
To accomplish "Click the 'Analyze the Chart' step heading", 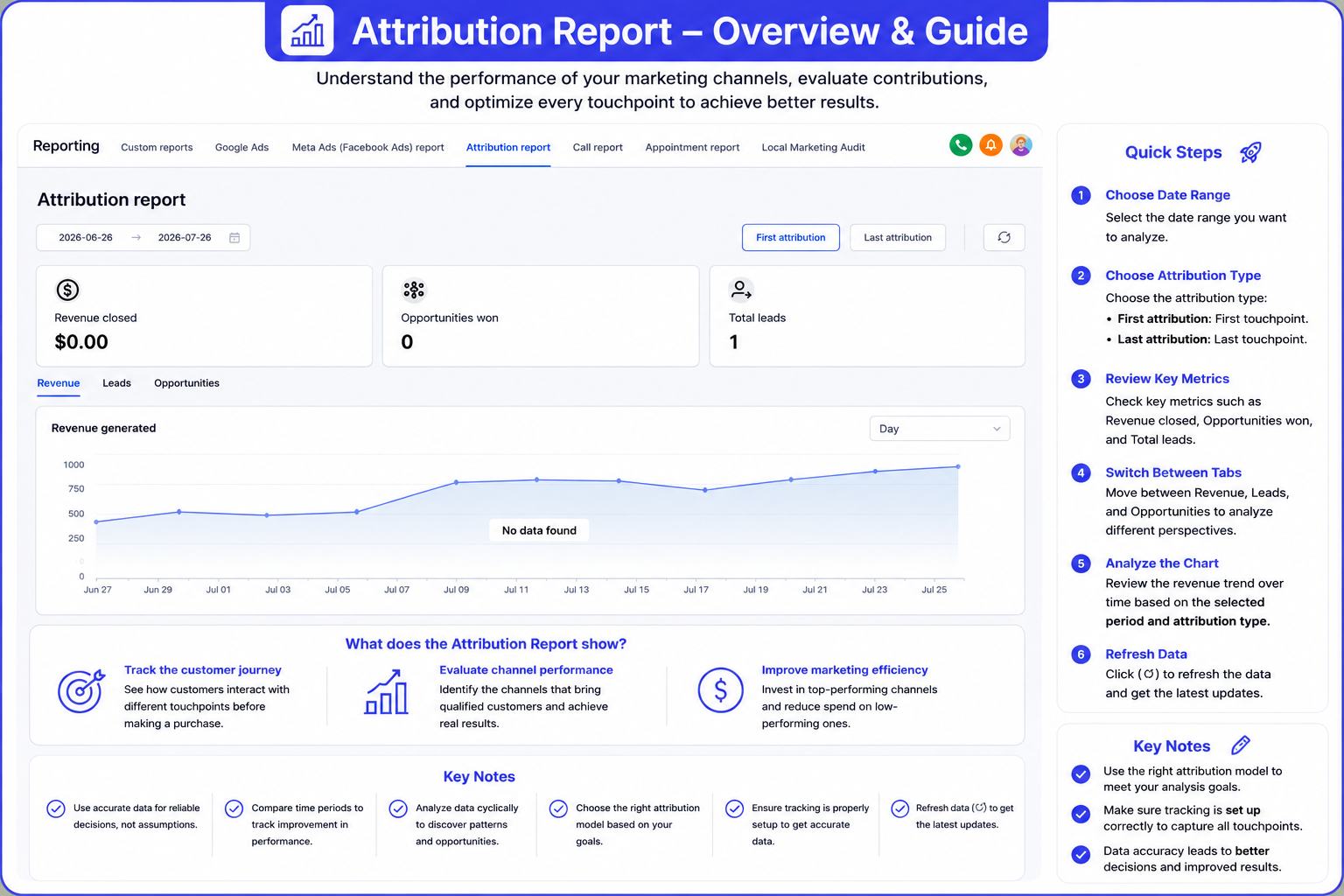I will click(1162, 563).
